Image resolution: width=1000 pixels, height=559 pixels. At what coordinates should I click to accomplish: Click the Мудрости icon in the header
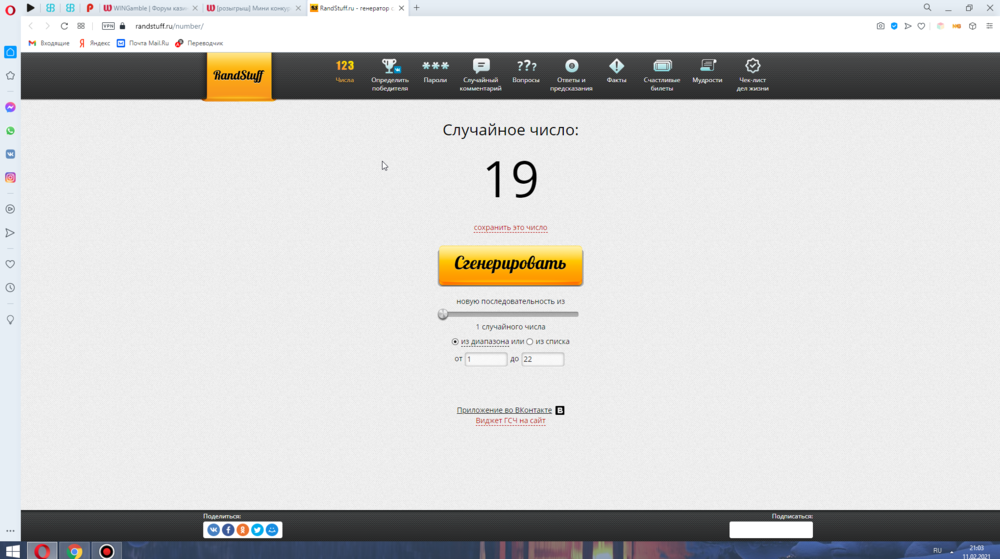(x=707, y=68)
